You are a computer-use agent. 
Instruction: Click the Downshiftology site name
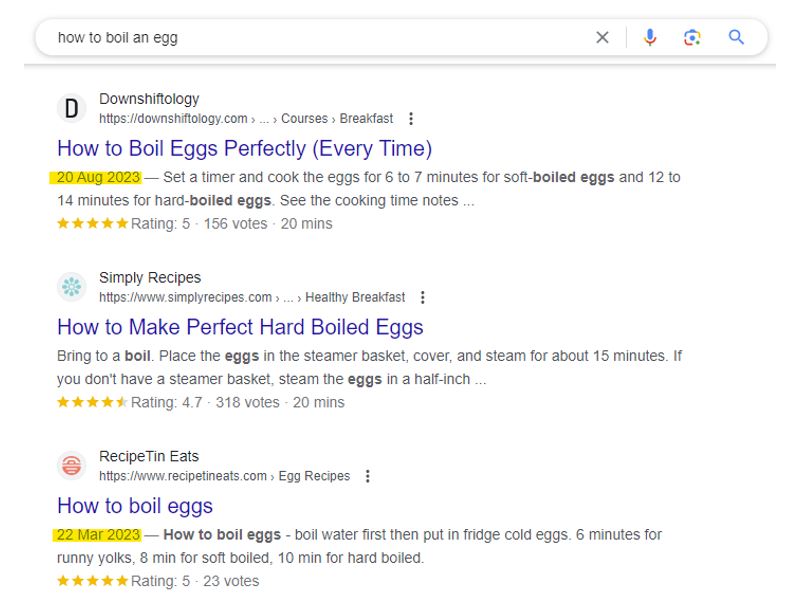[x=149, y=99]
